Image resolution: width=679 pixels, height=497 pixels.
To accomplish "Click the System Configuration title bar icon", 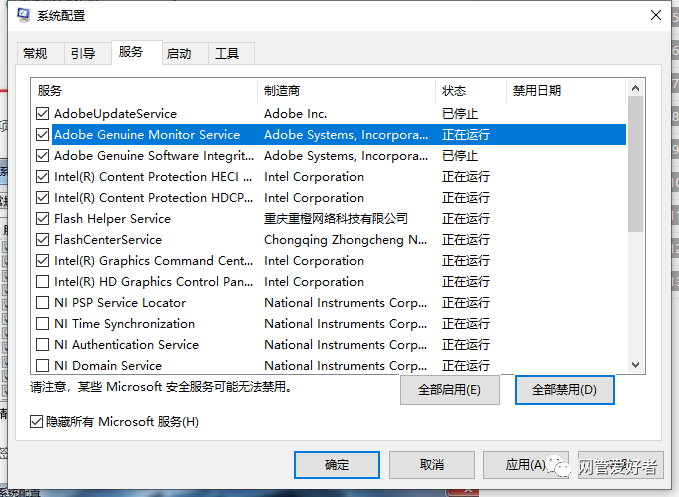I will [23, 15].
